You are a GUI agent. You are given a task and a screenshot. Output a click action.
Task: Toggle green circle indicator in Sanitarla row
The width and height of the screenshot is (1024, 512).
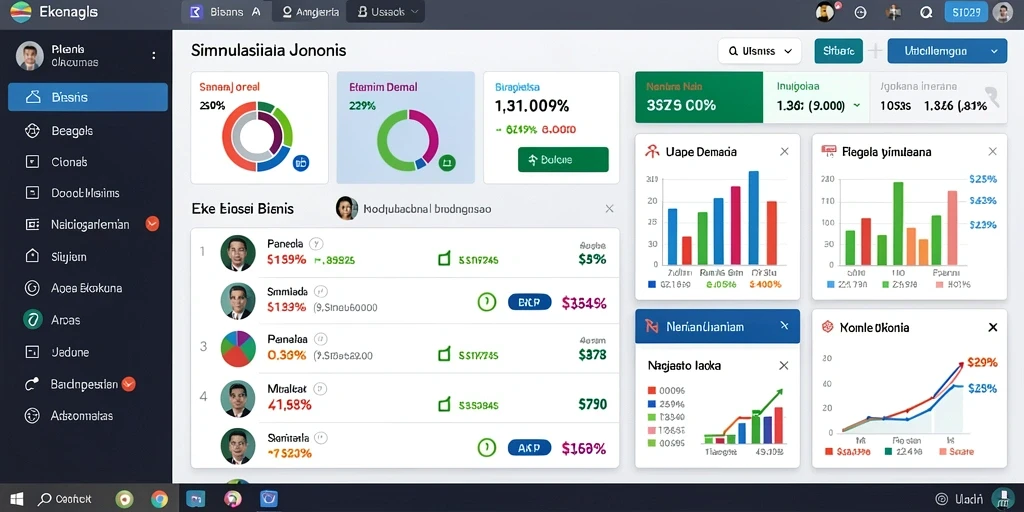click(487, 447)
